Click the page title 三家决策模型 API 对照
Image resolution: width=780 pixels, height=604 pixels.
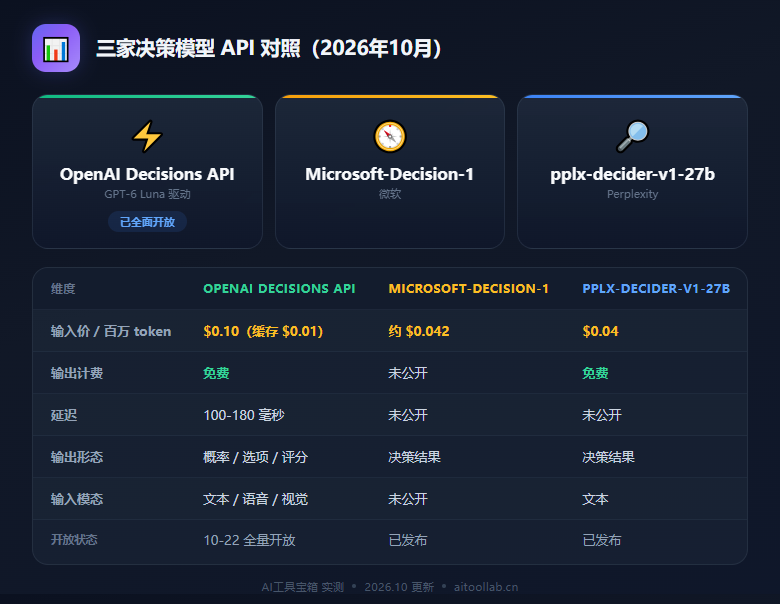click(x=269, y=48)
